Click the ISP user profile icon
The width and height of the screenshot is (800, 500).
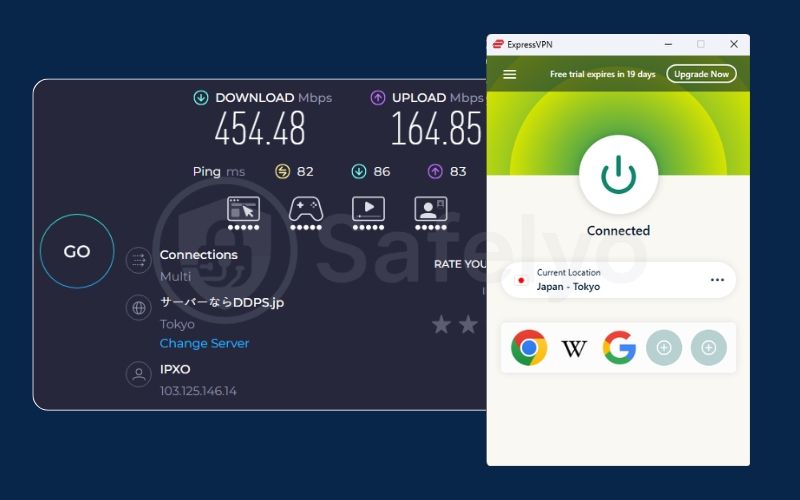(138, 374)
